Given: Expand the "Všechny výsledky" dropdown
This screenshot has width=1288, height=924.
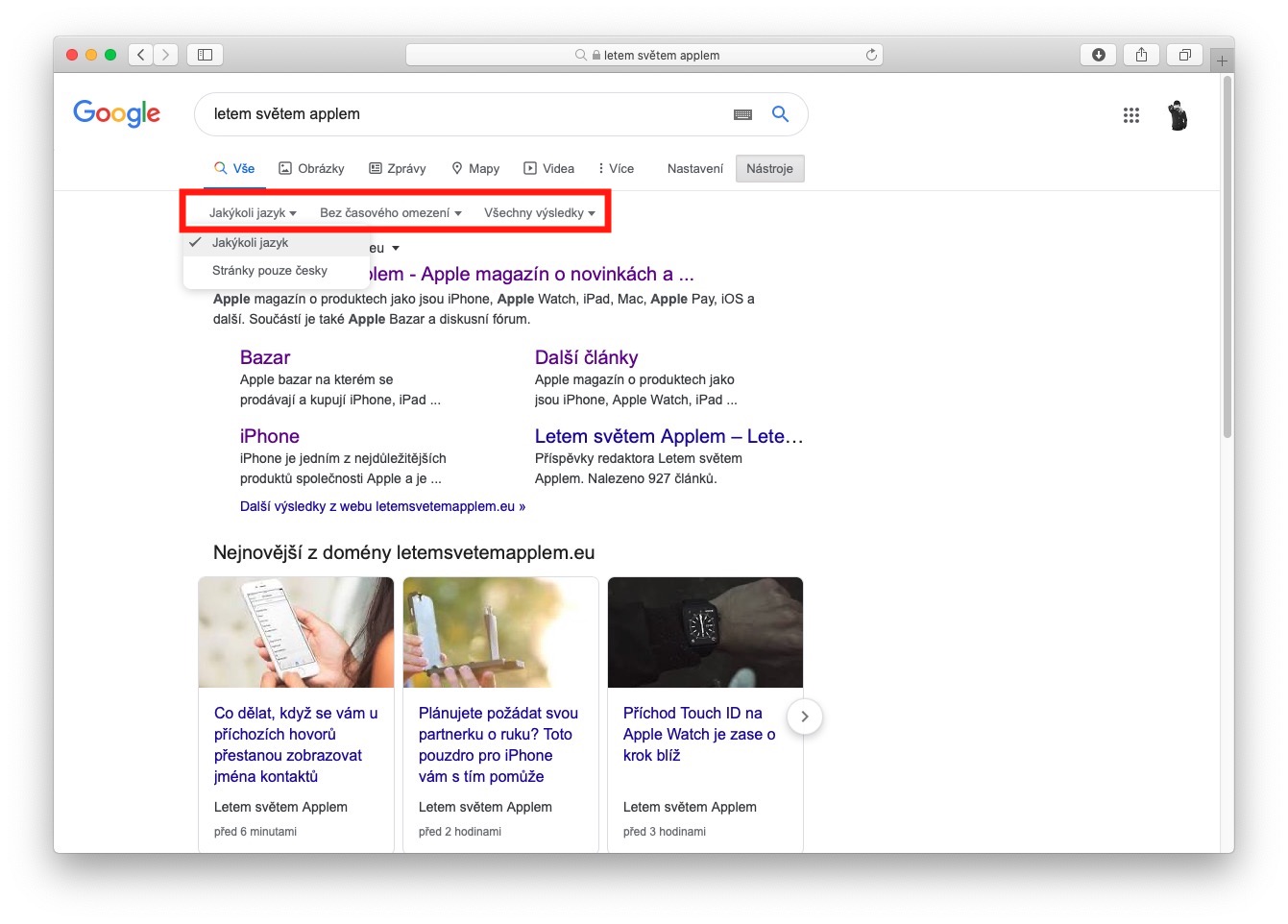Looking at the screenshot, I should coord(539,213).
